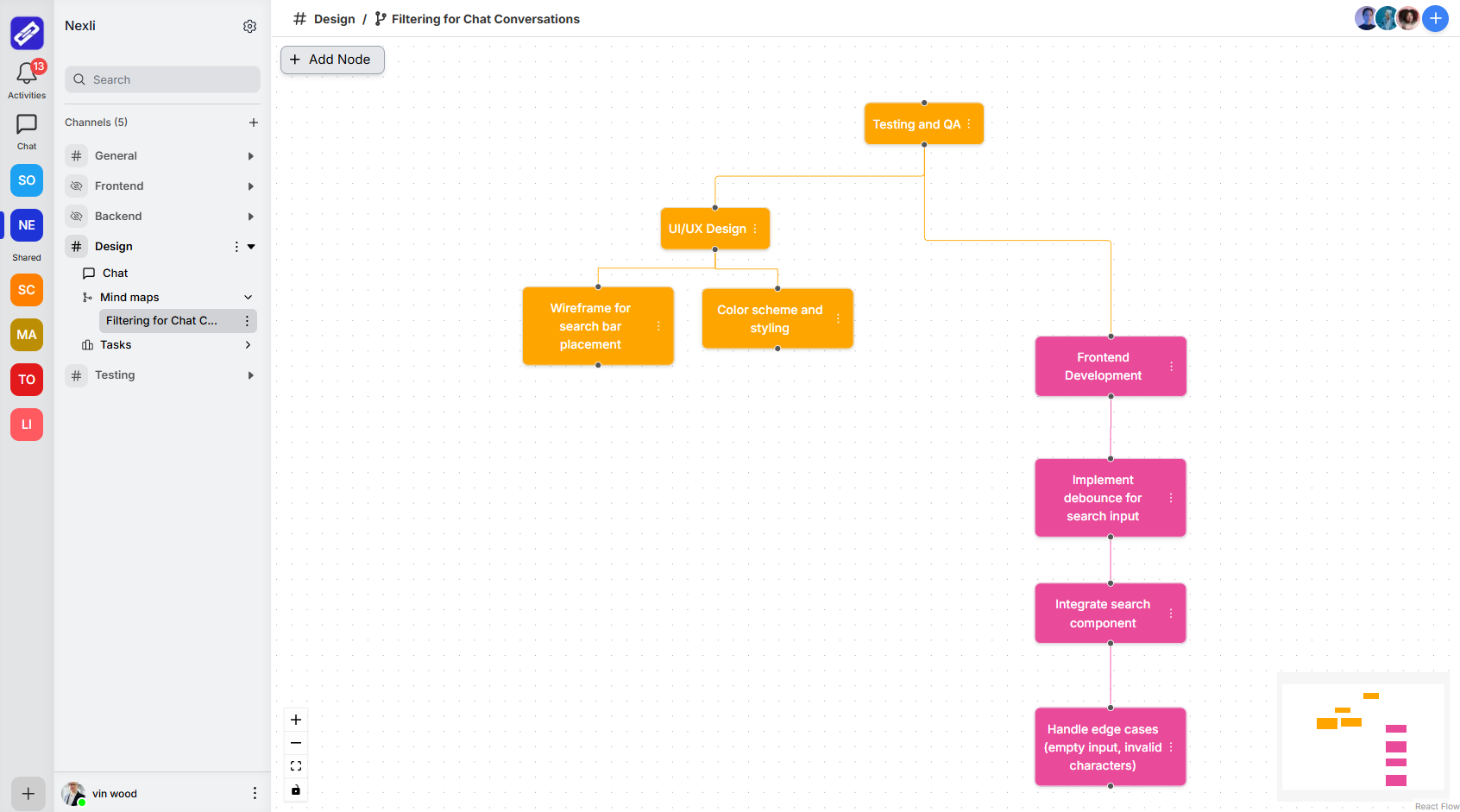Open Nexli settings gear
This screenshot has height=812, width=1460.
249,27
